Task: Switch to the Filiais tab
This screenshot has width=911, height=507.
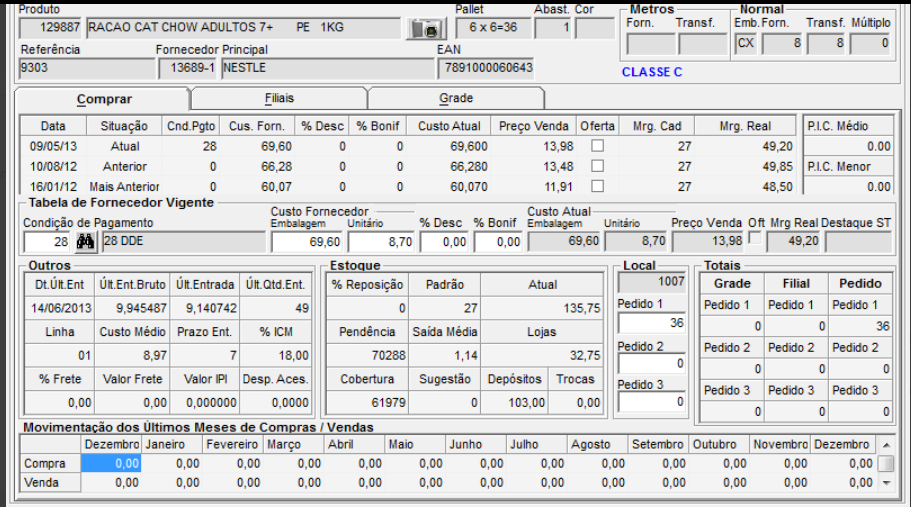Action: coord(279,98)
